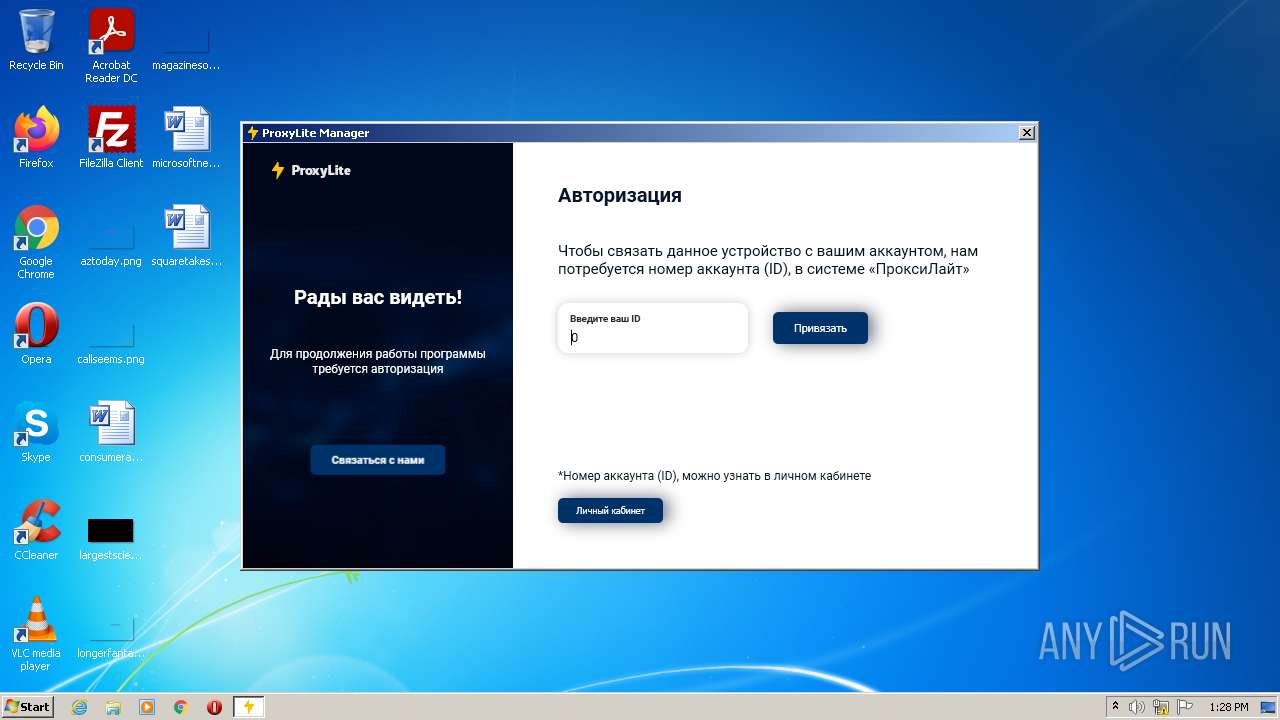This screenshot has height=720, width=1280.
Task: Focus the Введите ваш ID input field
Action: pos(653,328)
